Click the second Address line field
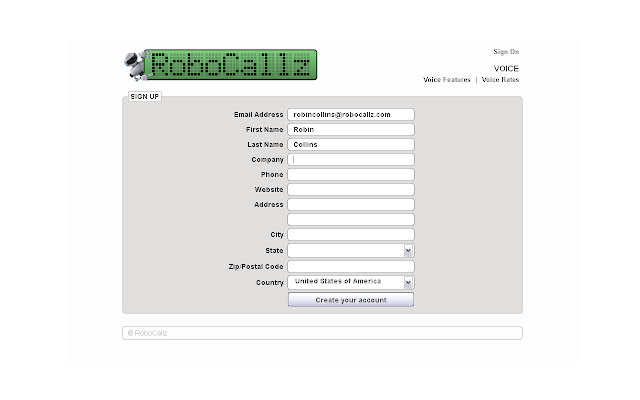 [x=351, y=220]
